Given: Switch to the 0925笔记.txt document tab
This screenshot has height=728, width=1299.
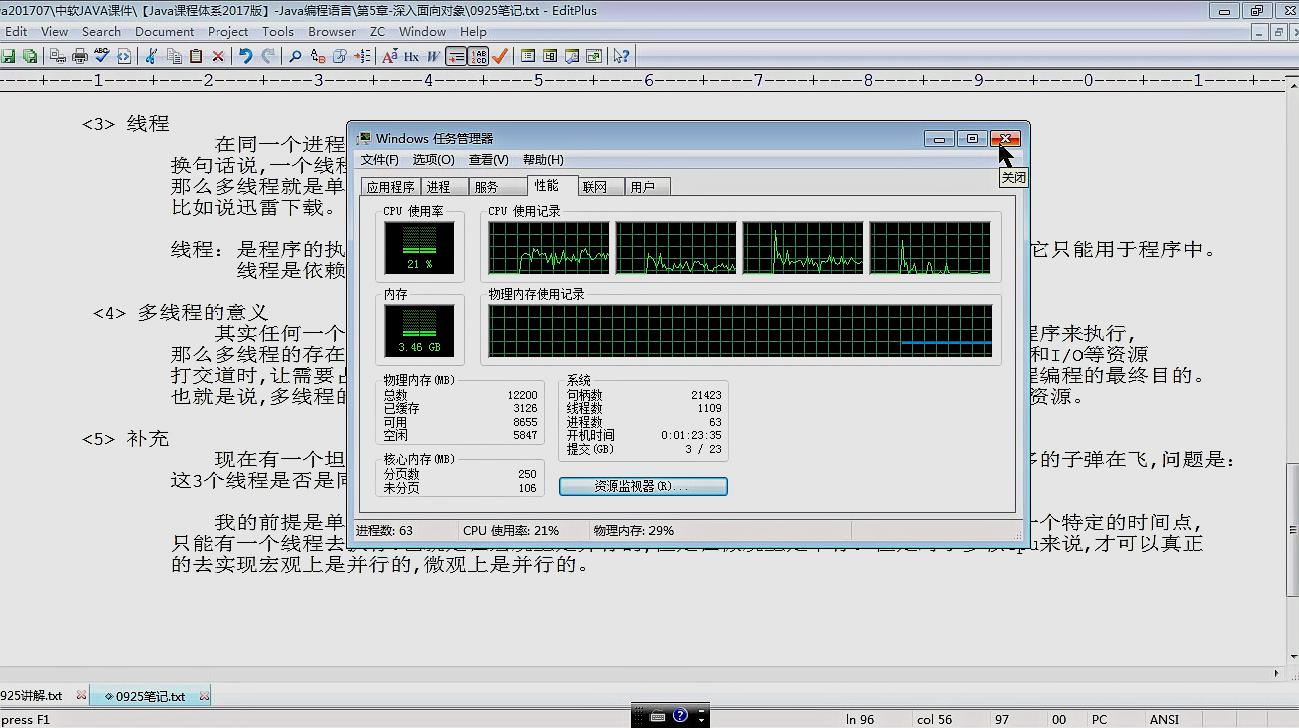Looking at the screenshot, I should [150, 696].
